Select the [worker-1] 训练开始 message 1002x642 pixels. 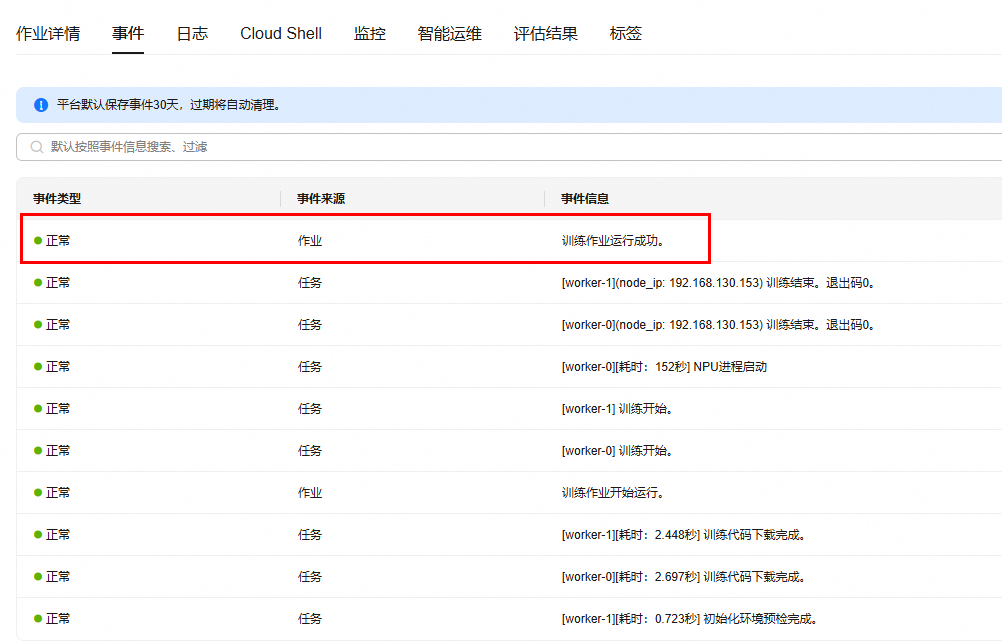(617, 409)
